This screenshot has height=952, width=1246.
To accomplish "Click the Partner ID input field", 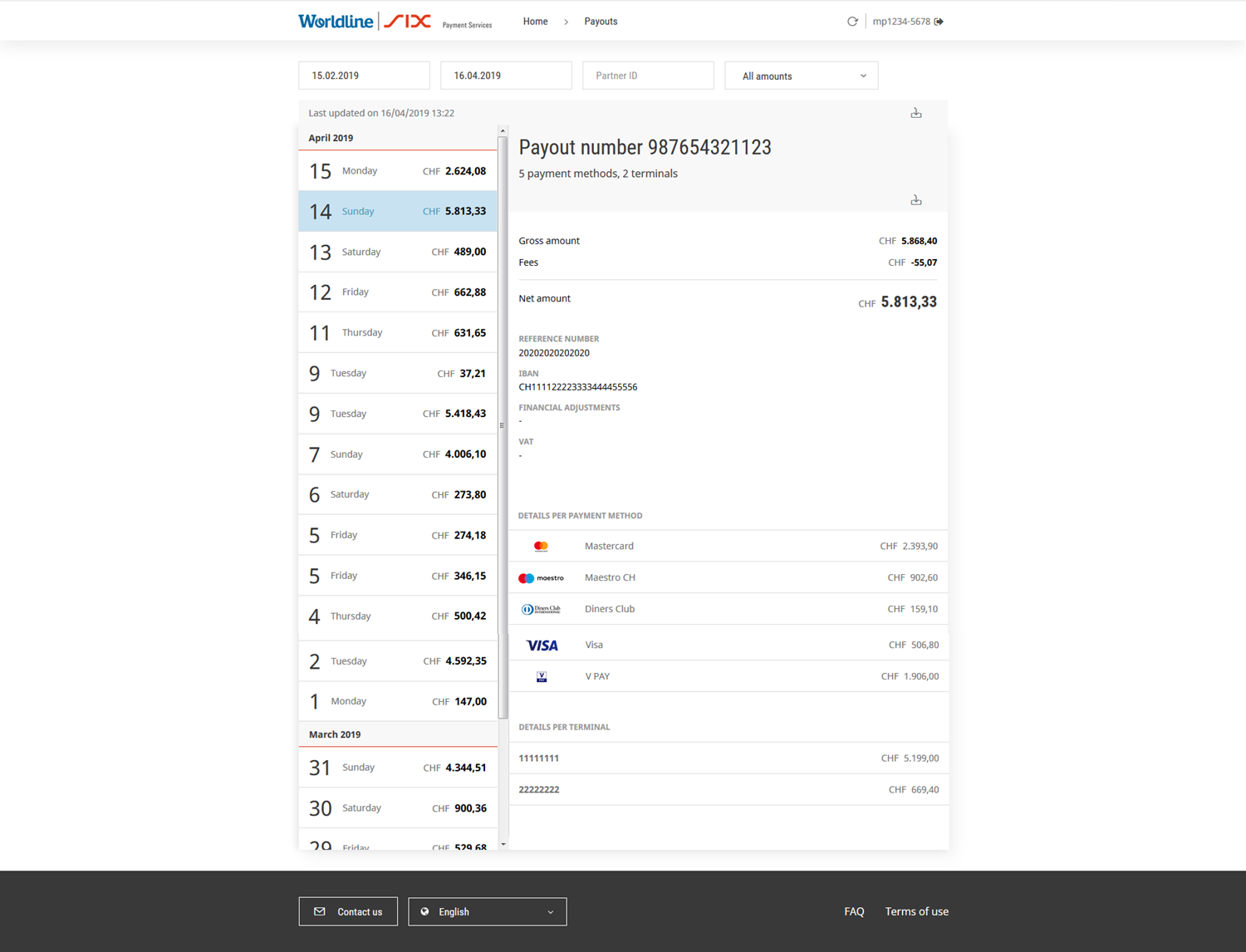I will click(648, 75).
